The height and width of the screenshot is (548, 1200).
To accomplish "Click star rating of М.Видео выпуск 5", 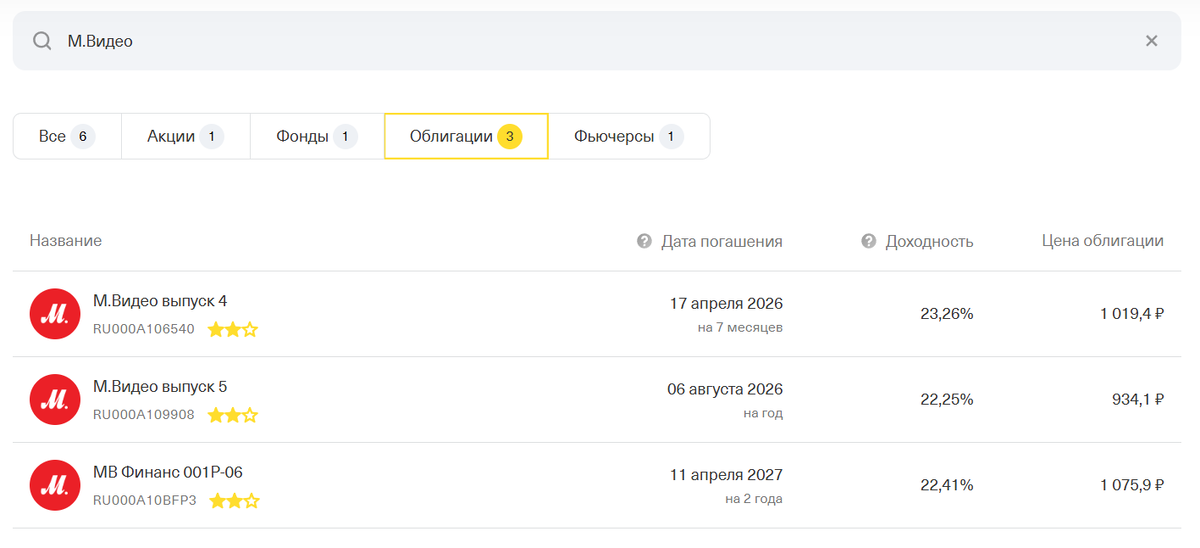I will [x=233, y=415].
